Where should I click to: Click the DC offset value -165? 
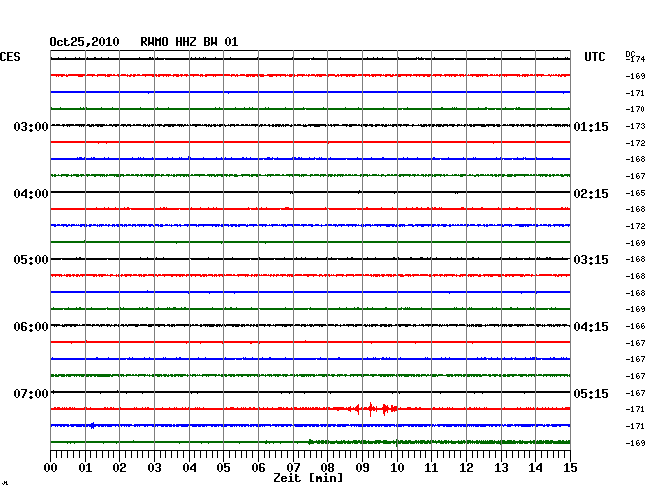click(x=635, y=193)
